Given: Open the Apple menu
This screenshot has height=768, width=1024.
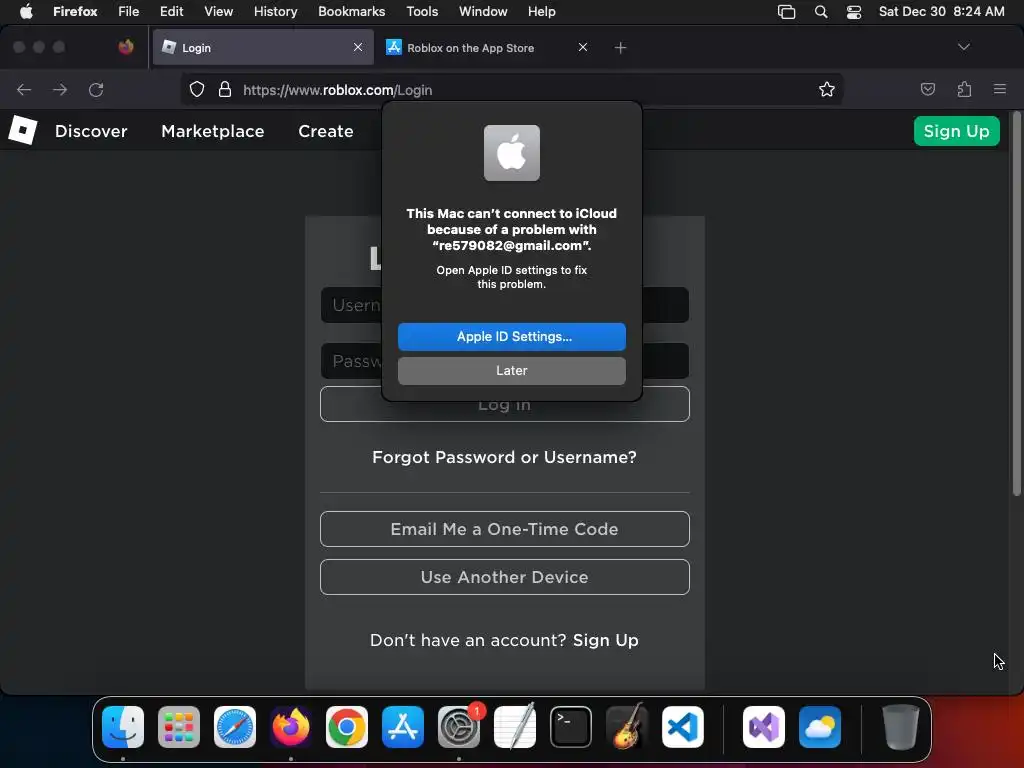Looking at the screenshot, I should (26, 11).
